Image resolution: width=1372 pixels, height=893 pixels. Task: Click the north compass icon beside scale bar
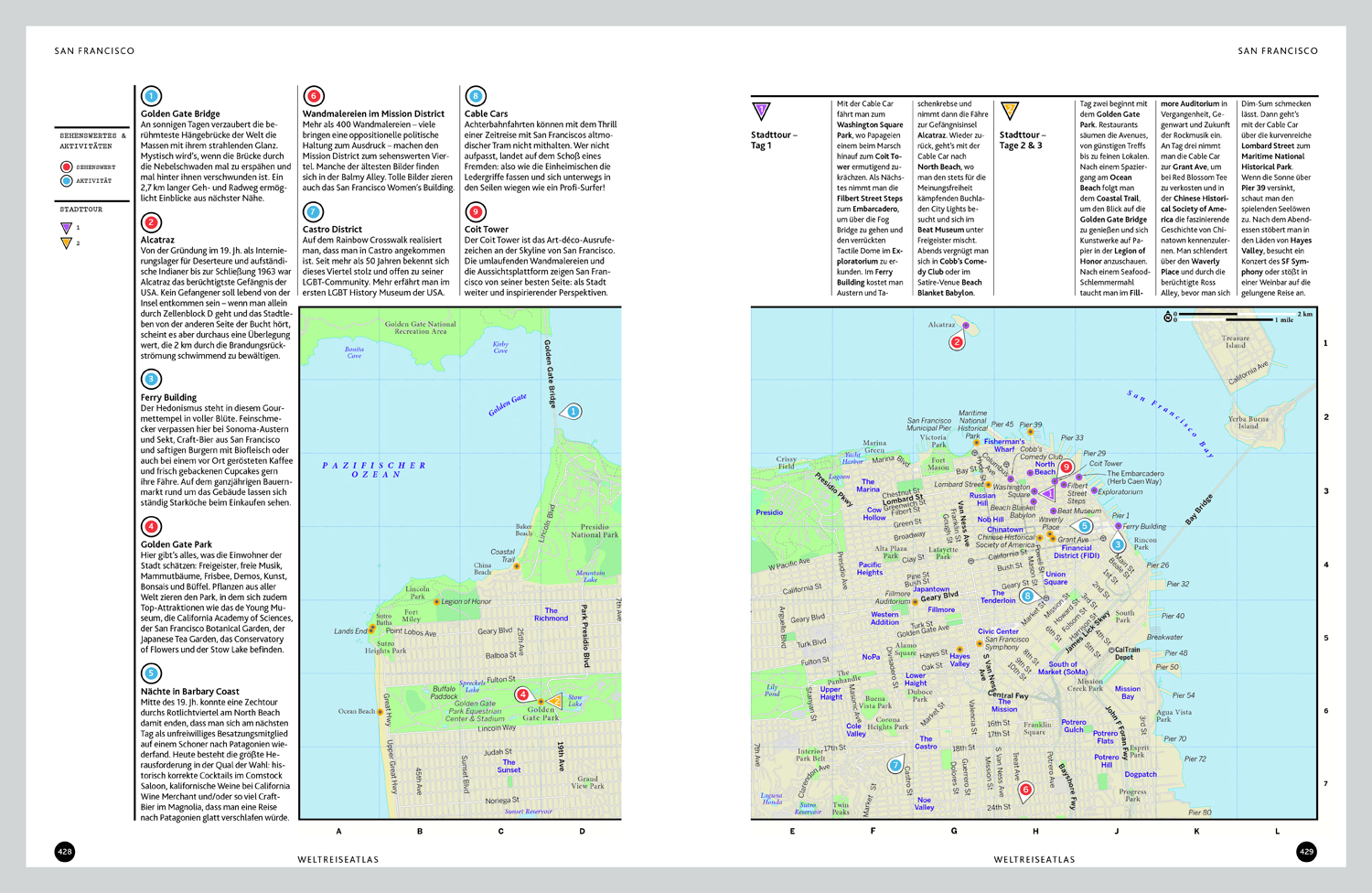click(1168, 317)
